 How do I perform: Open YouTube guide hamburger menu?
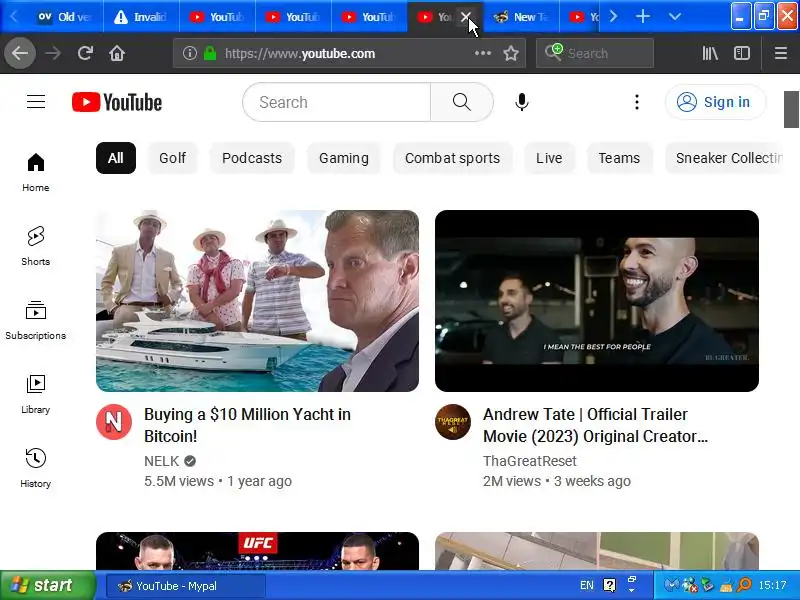point(36,102)
